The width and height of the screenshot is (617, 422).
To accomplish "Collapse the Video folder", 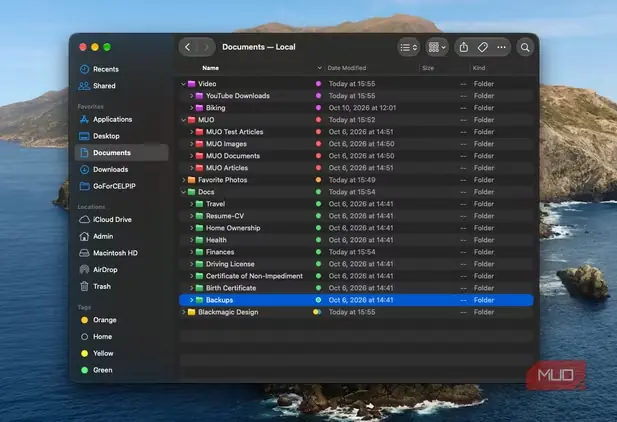I will coord(183,84).
